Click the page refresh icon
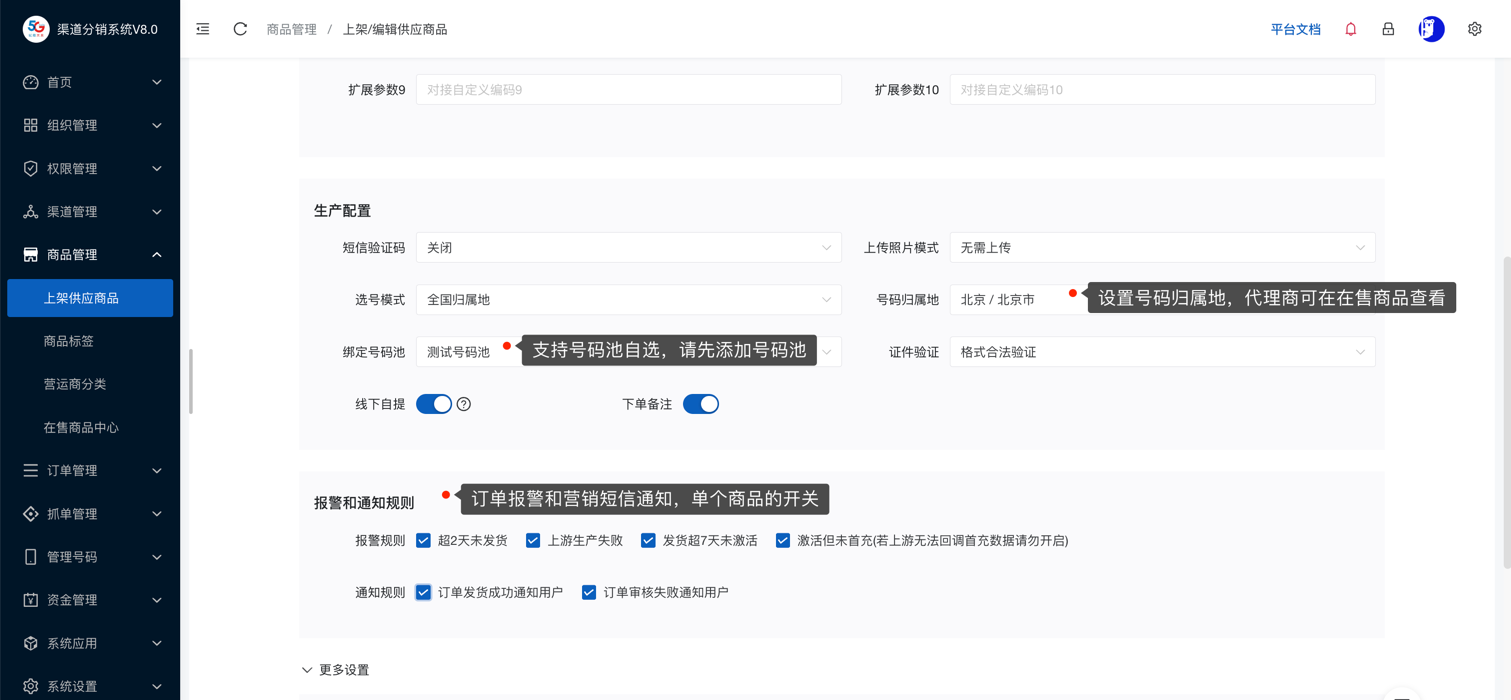 [240, 29]
